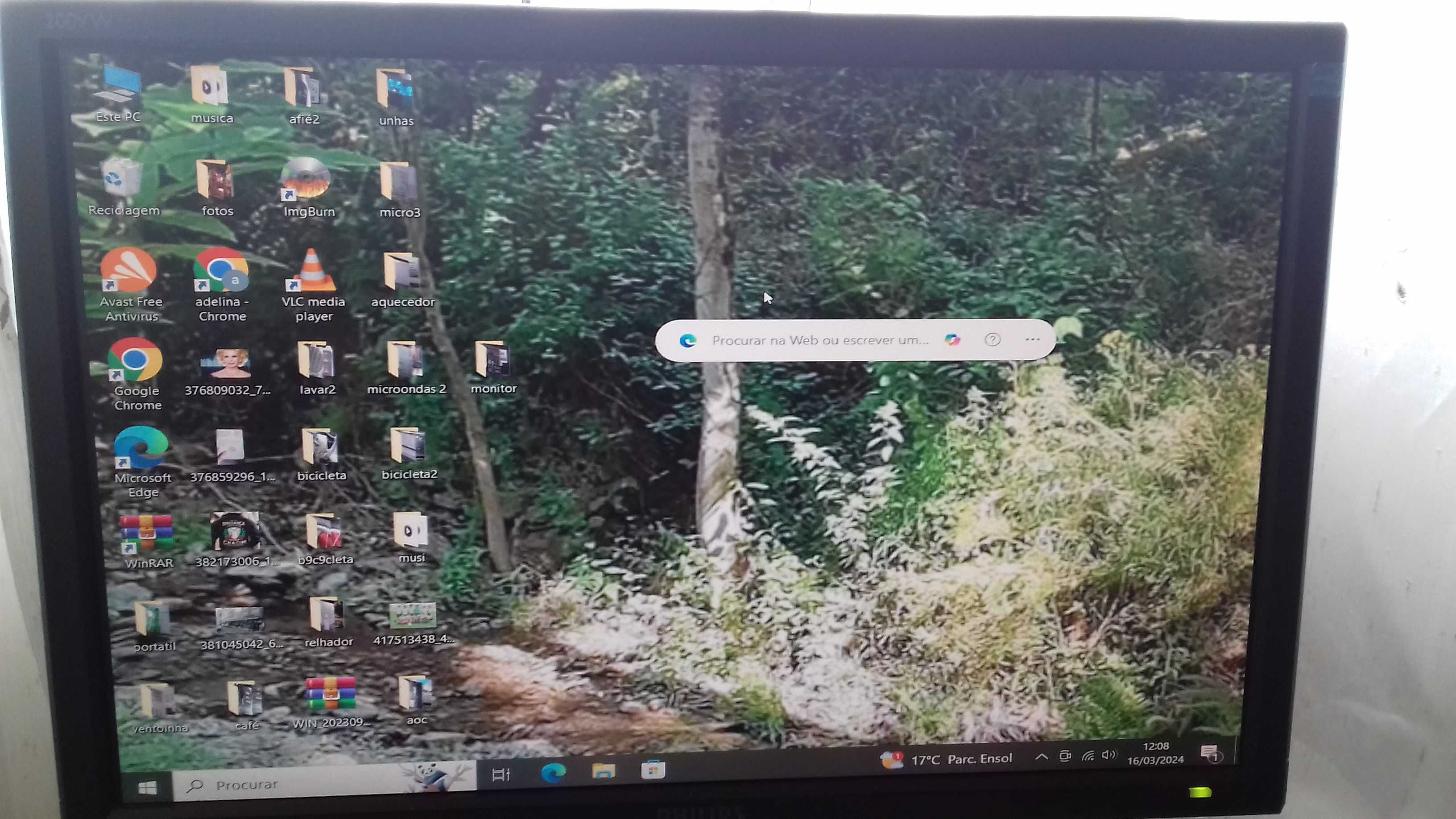Open Task View on the taskbar
The width and height of the screenshot is (1456, 819).
501,774
